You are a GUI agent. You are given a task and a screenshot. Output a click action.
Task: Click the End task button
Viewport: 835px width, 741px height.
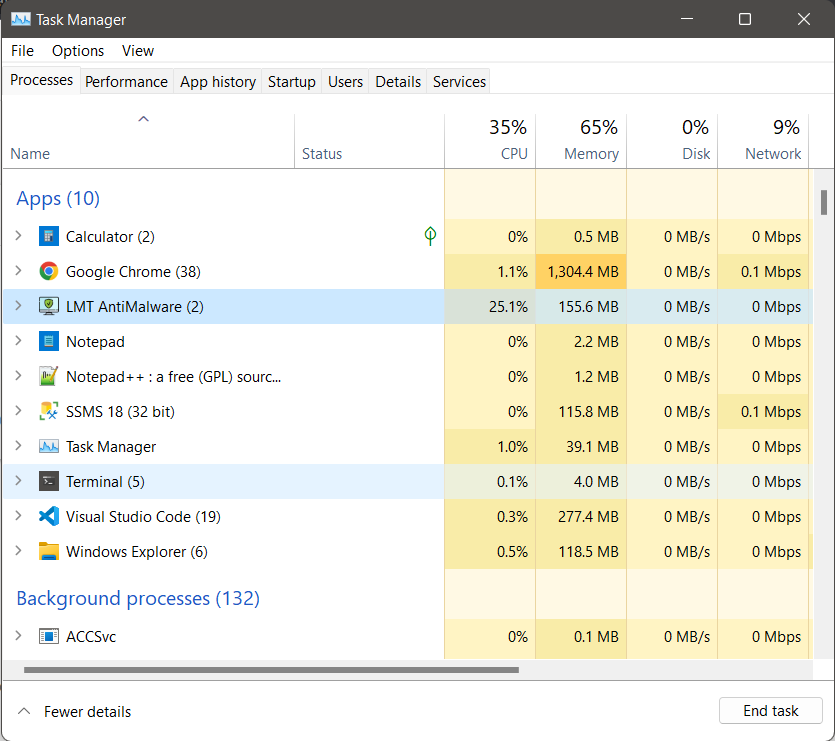coord(770,711)
